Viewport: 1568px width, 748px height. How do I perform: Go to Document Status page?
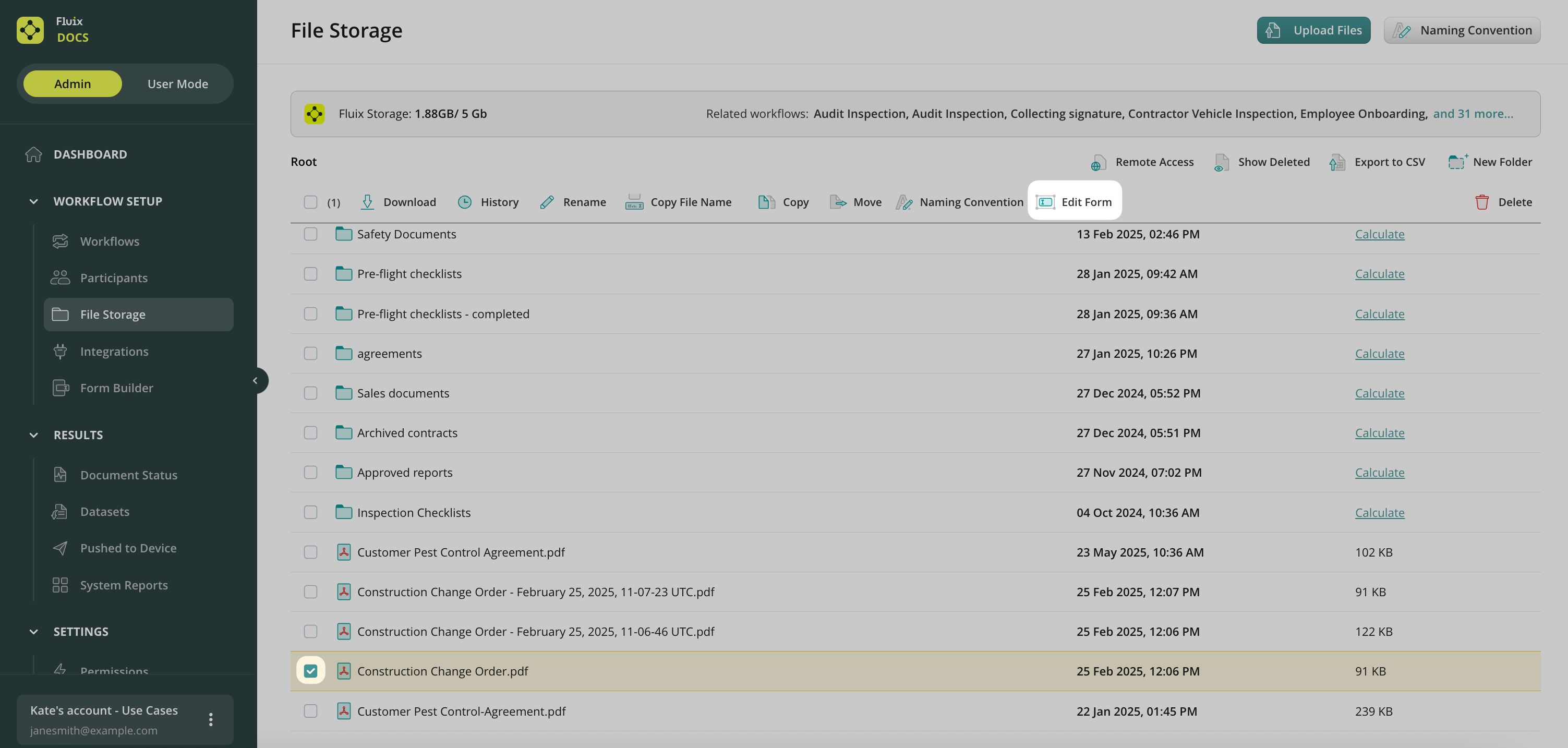pos(128,475)
